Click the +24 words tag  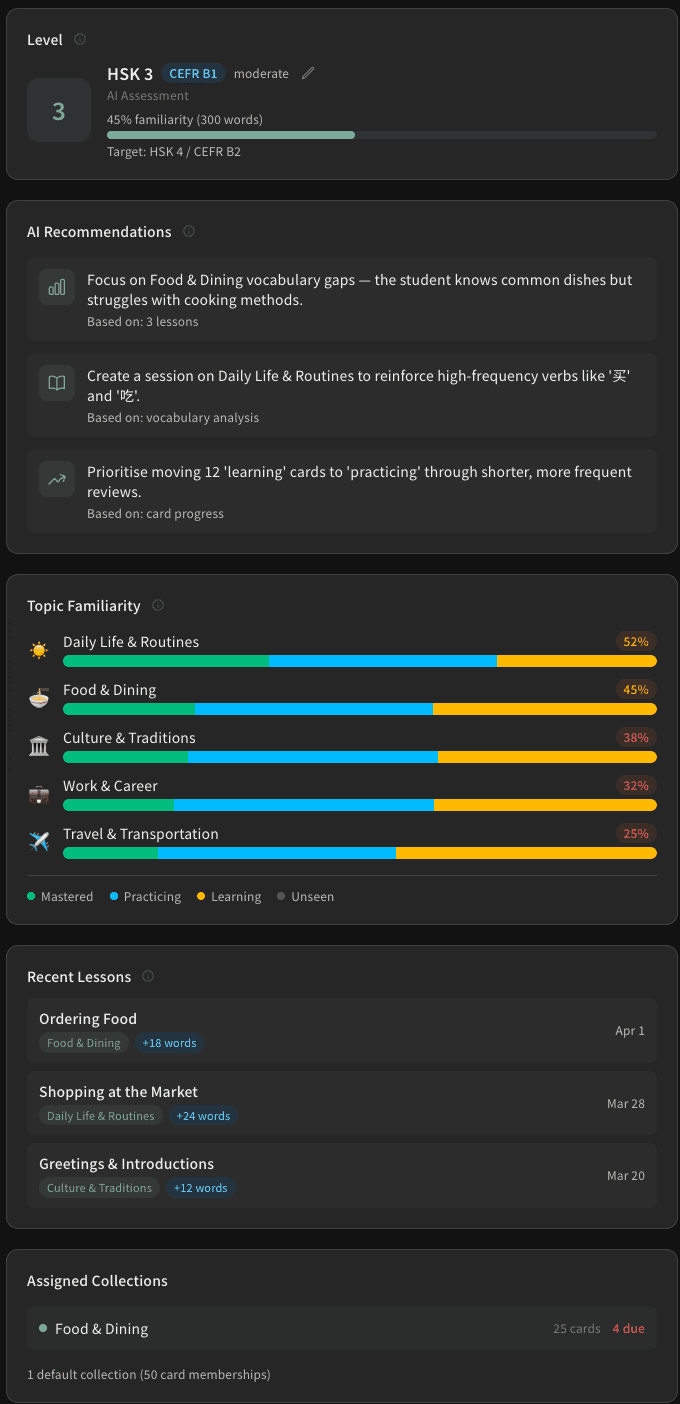point(203,1116)
